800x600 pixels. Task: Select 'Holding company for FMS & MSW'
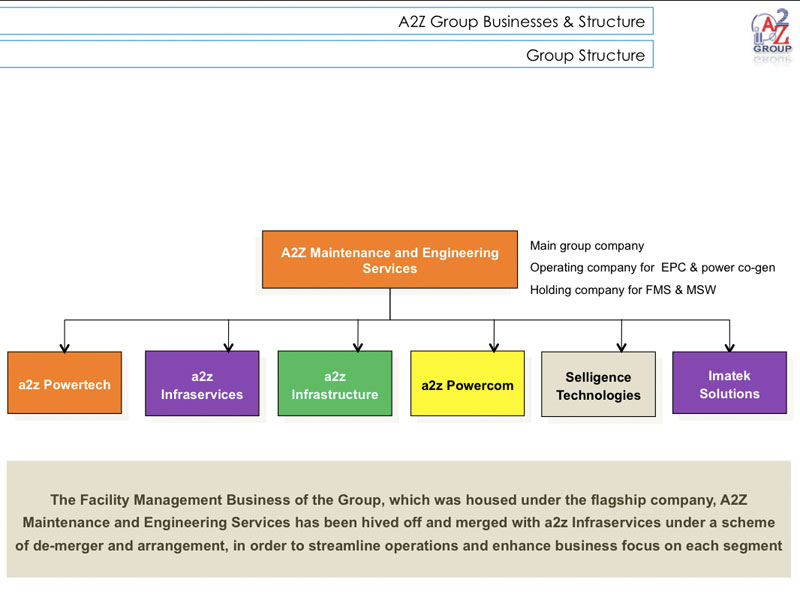coord(623,290)
